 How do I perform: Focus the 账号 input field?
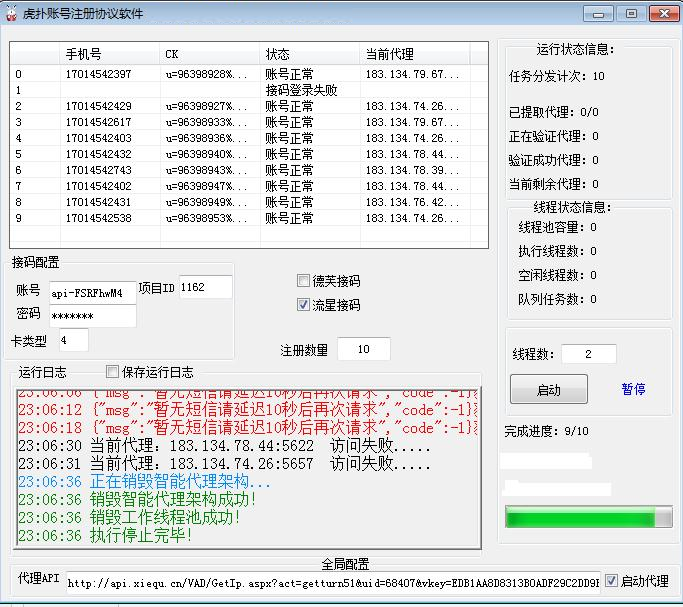tap(92, 291)
